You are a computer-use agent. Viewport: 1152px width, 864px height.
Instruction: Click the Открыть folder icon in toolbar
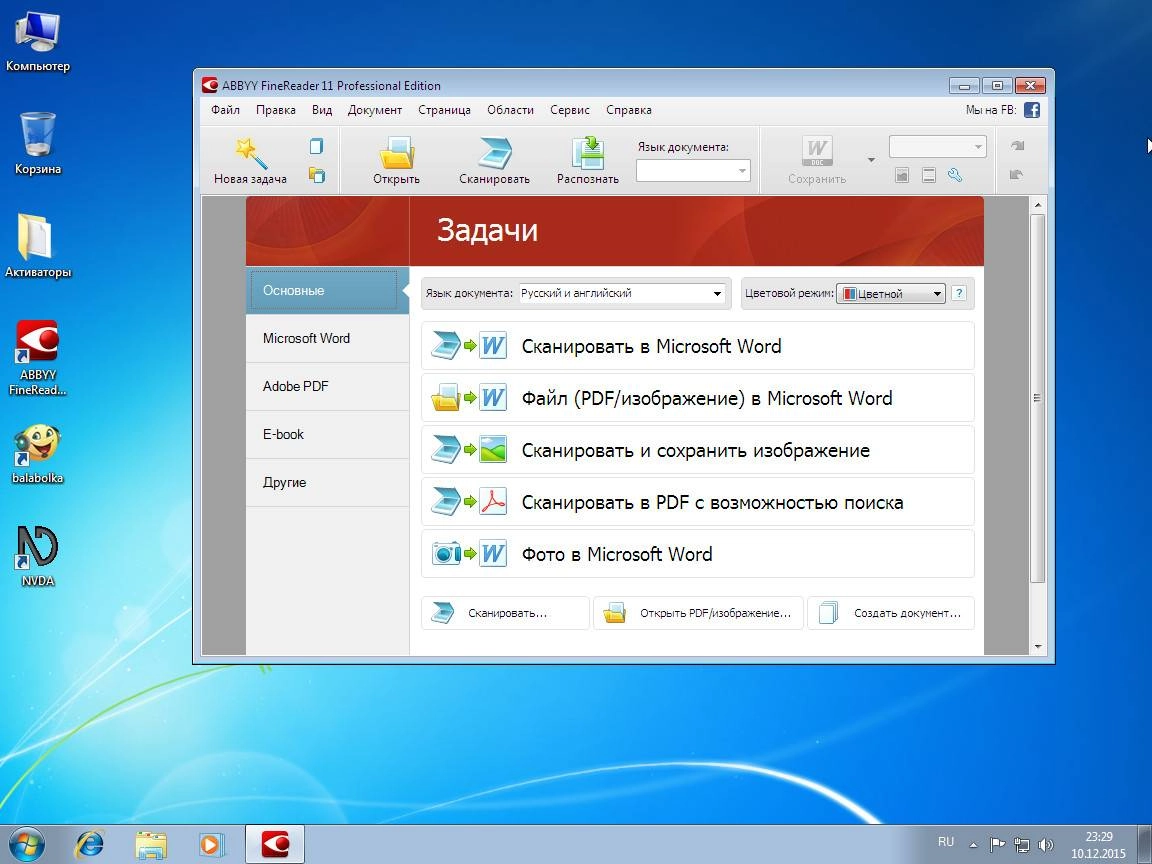397,153
